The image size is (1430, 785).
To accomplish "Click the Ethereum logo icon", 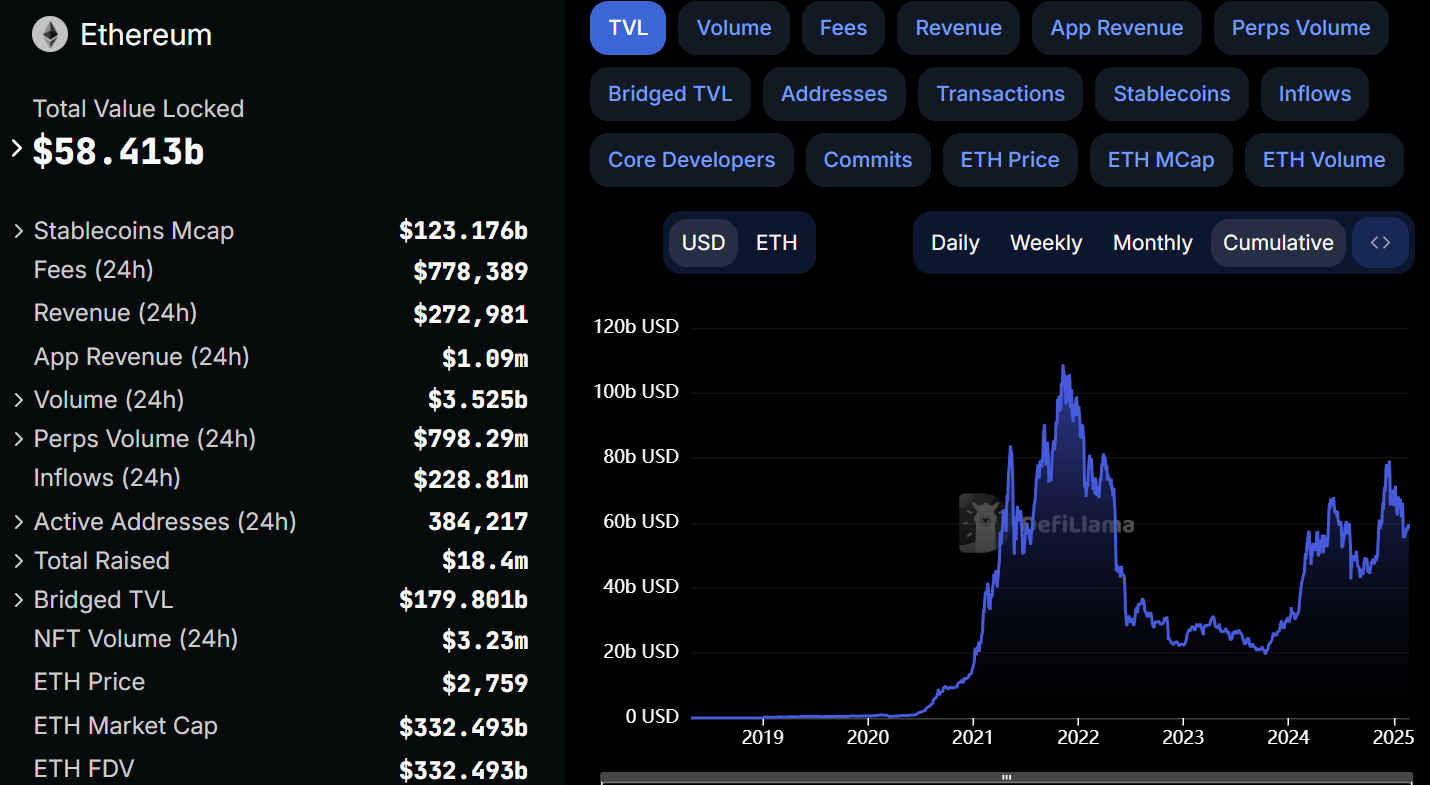I will pyautogui.click(x=50, y=35).
